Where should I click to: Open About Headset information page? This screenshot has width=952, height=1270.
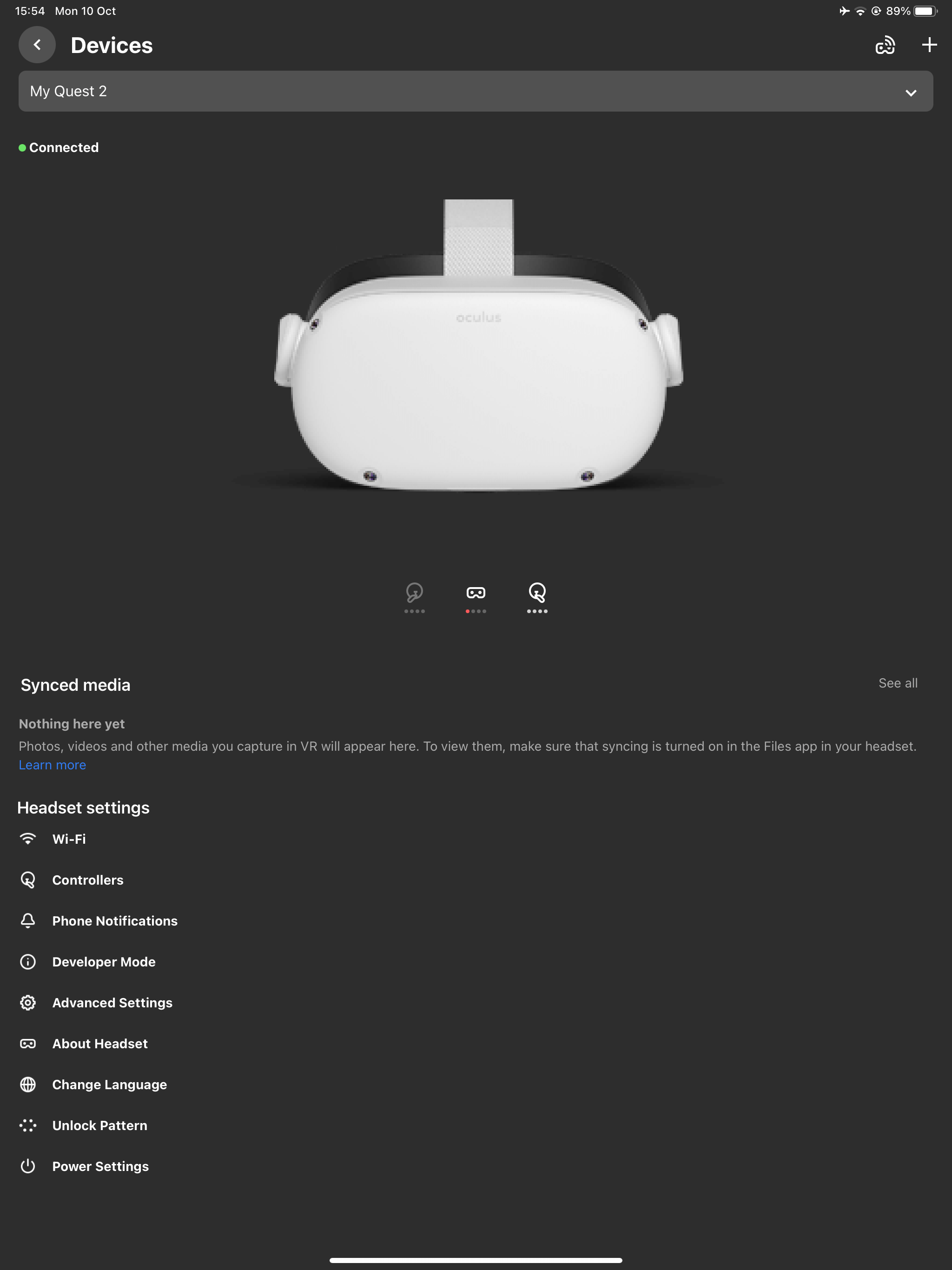(99, 1043)
